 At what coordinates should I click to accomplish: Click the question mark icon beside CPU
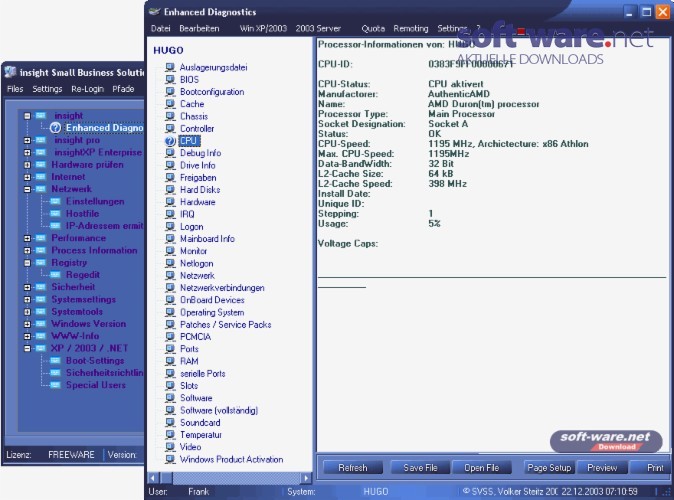[x=170, y=141]
